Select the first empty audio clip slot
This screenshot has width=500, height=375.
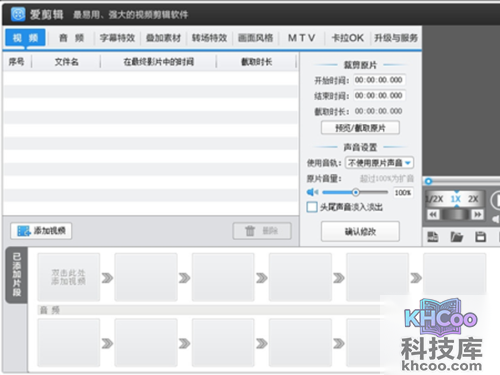pyautogui.click(x=69, y=342)
